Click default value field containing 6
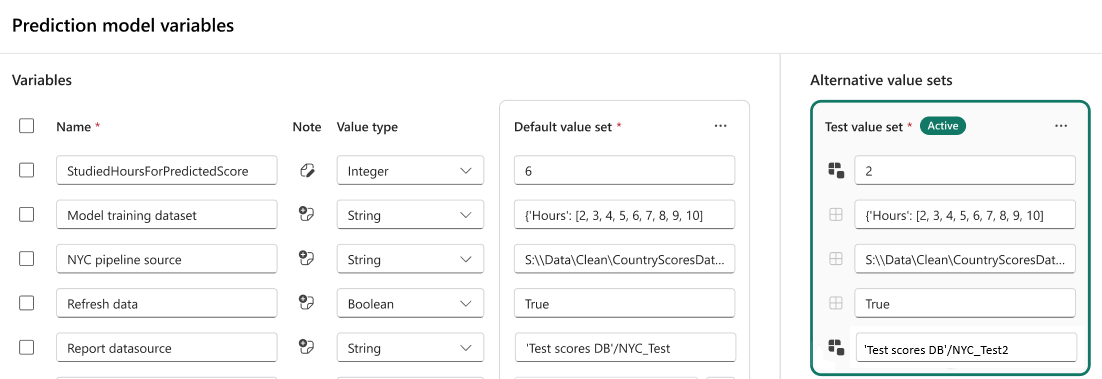 [625, 171]
